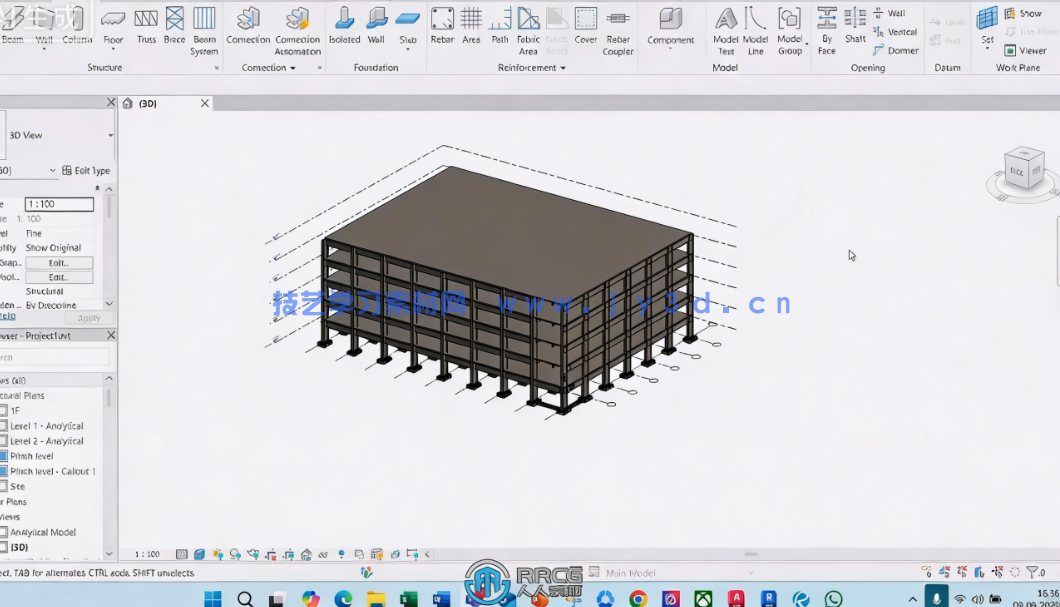Click the Beam System tool
1060x607 pixels.
[x=204, y=29]
